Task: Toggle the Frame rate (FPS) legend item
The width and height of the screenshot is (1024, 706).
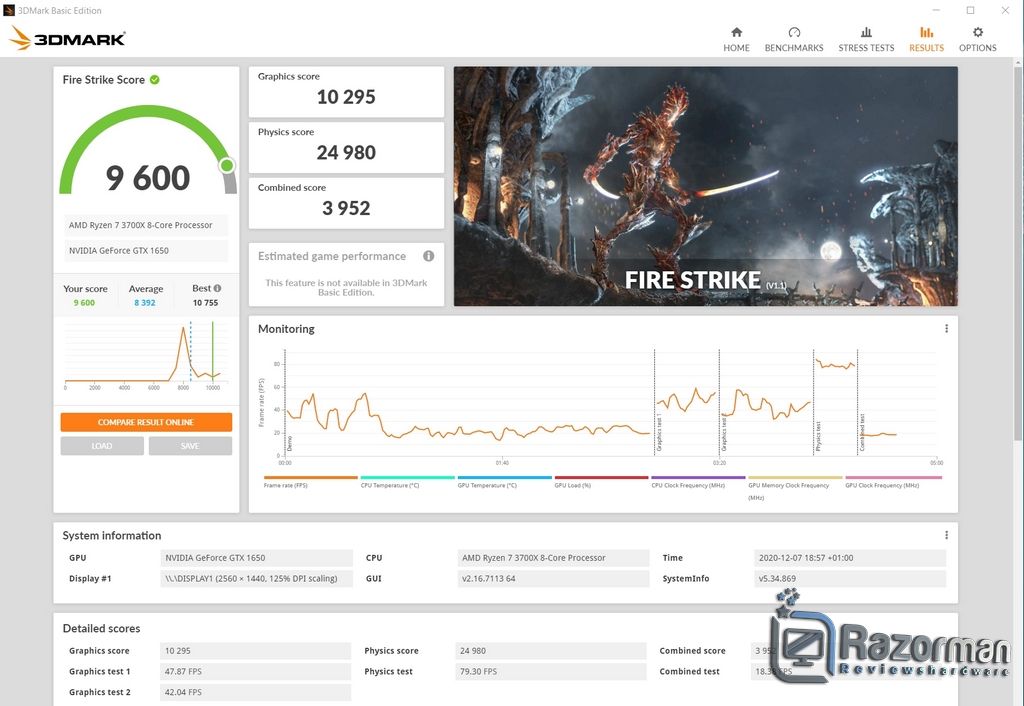Action: [x=310, y=482]
